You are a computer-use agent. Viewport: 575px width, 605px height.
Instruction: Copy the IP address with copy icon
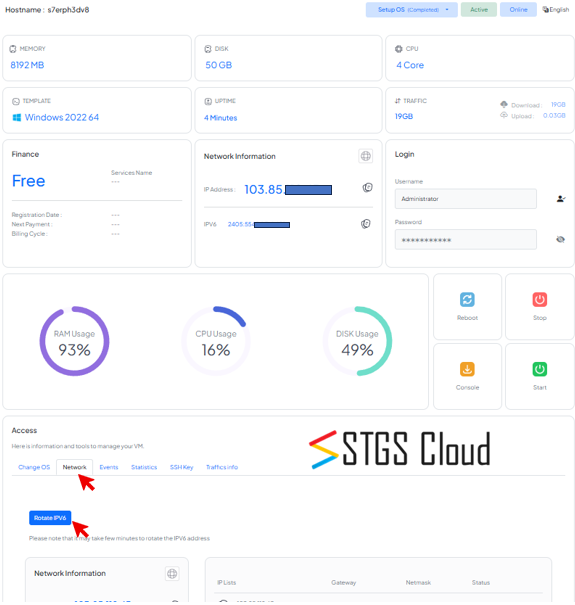click(x=367, y=188)
